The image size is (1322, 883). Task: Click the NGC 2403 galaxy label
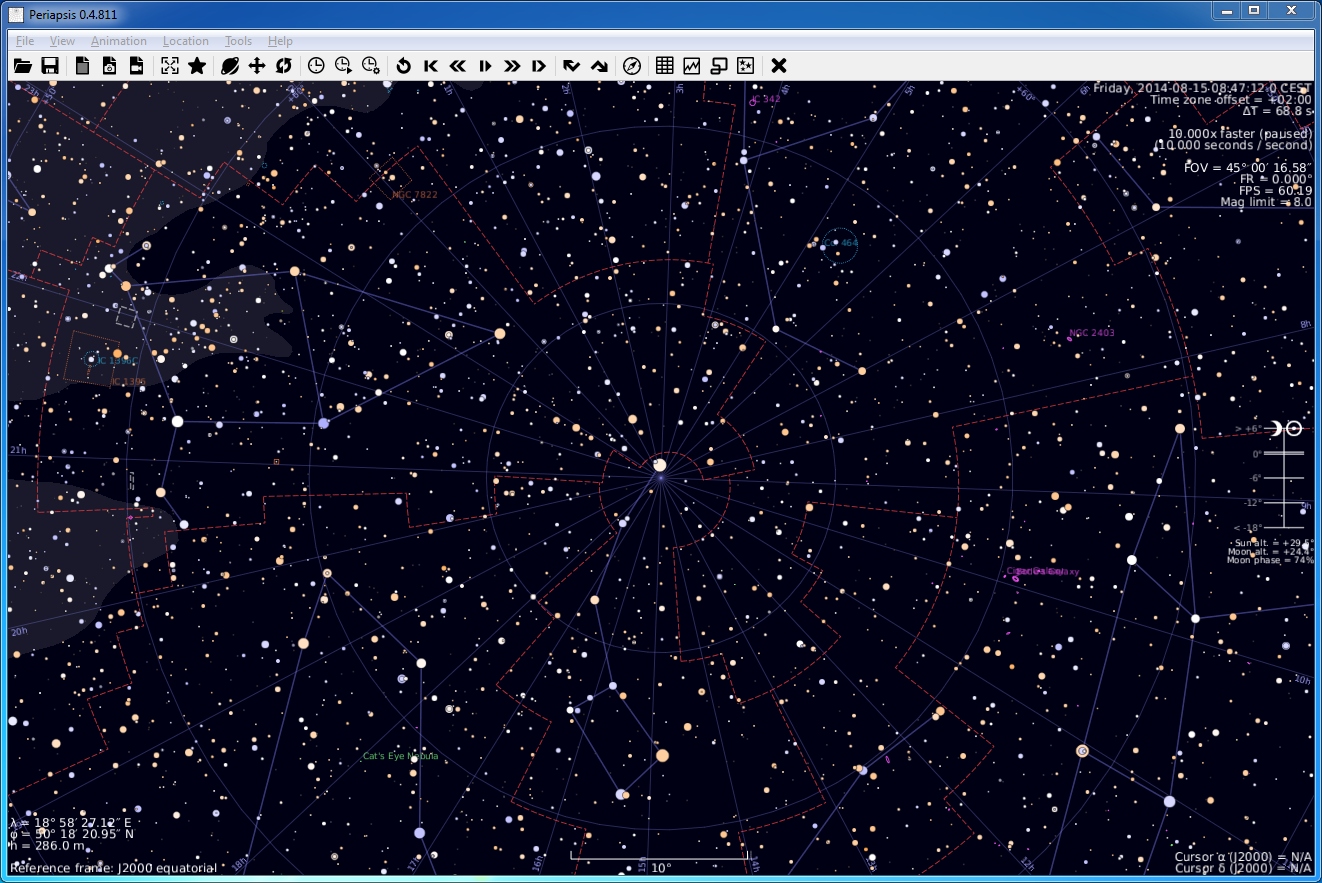[1091, 333]
